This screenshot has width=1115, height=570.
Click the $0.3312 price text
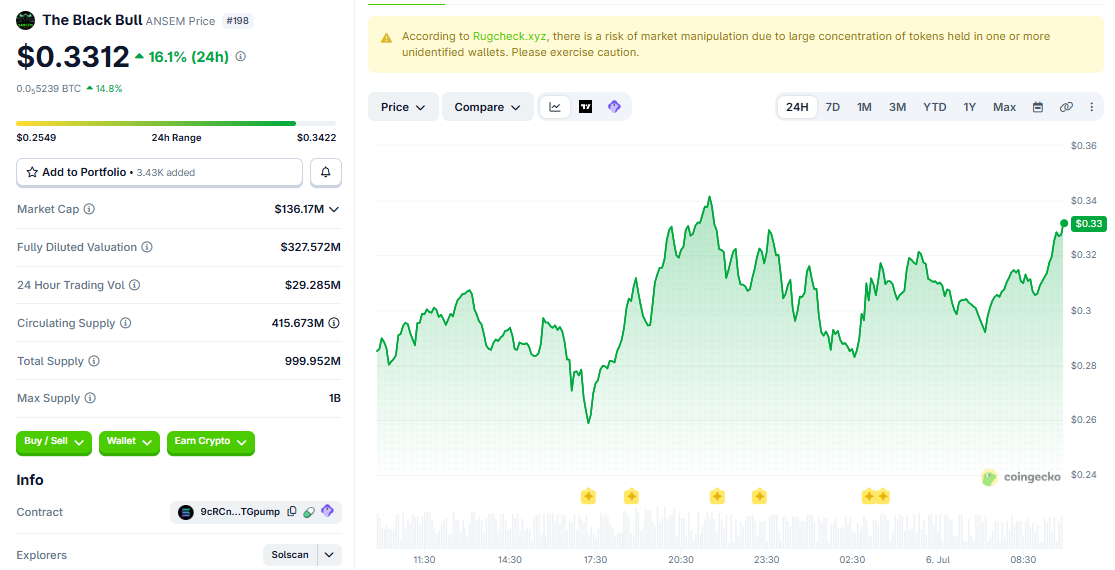(x=73, y=57)
